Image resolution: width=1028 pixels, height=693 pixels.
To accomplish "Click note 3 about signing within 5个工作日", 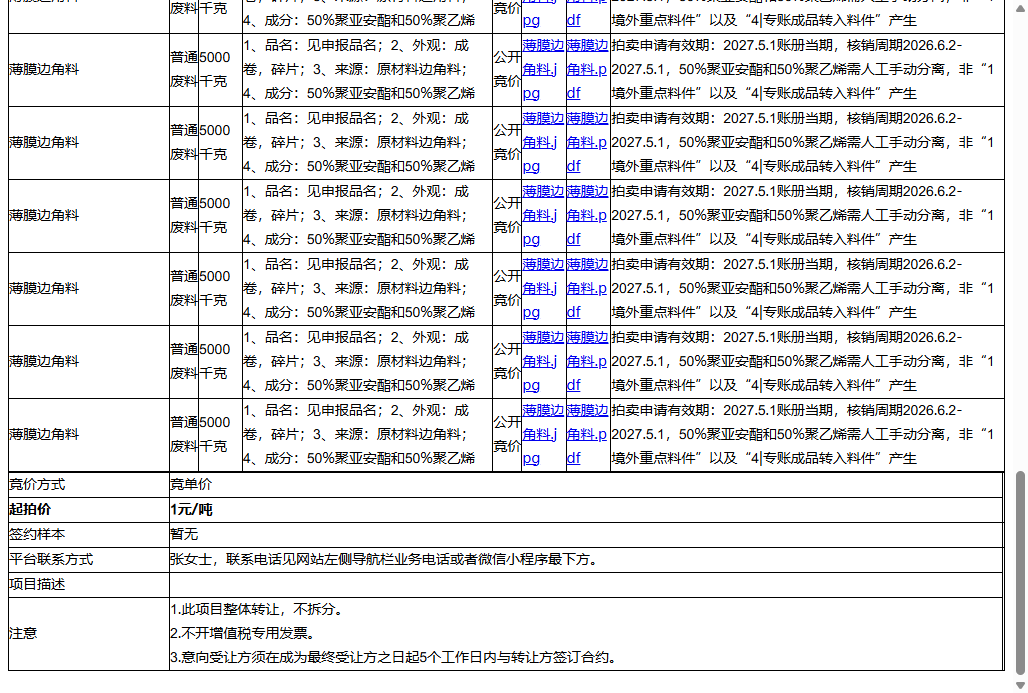I will 393,657.
